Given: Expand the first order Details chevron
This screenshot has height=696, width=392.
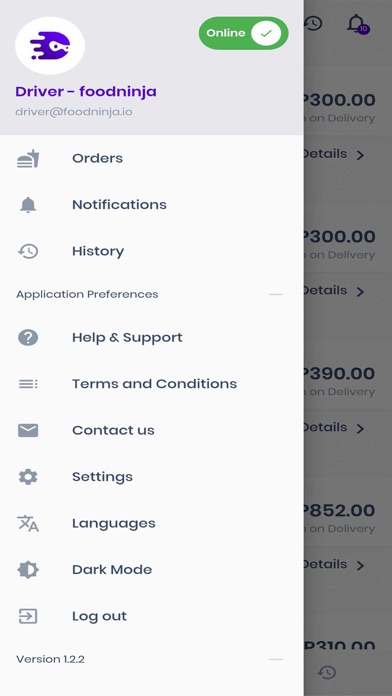Looking at the screenshot, I should coord(360,155).
